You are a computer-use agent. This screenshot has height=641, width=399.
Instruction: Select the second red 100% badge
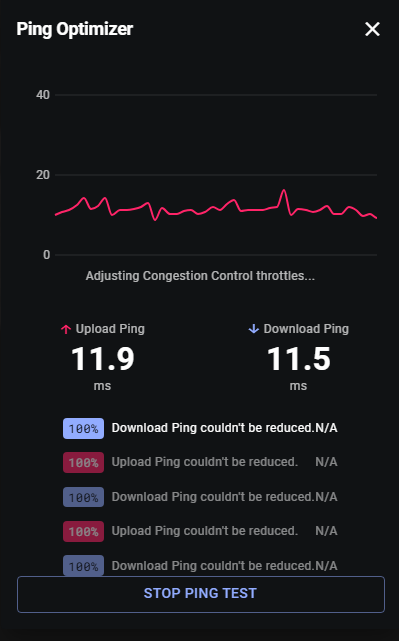83,531
